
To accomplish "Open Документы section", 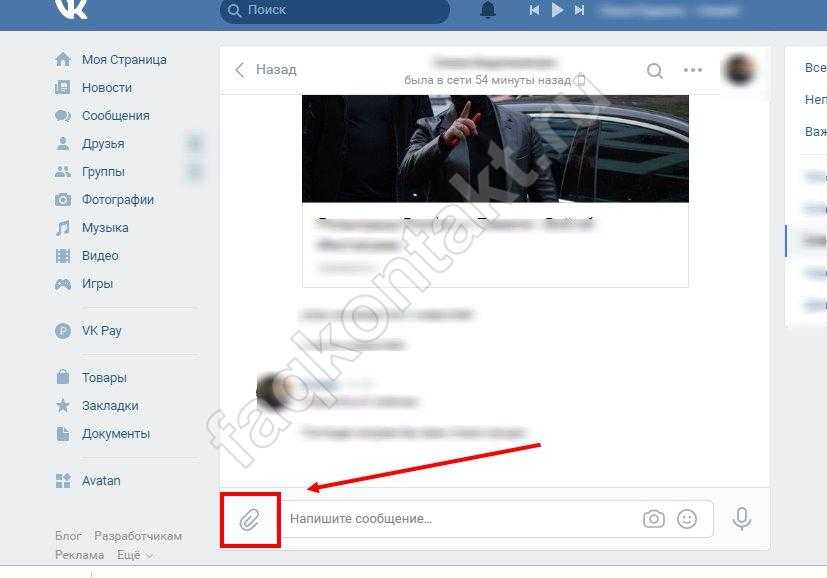I will click(x=116, y=434).
